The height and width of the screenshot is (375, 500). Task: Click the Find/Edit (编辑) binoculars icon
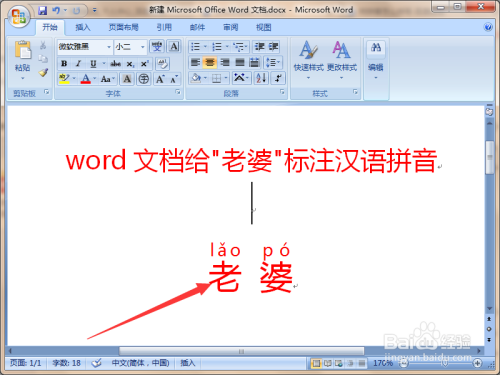(x=376, y=47)
